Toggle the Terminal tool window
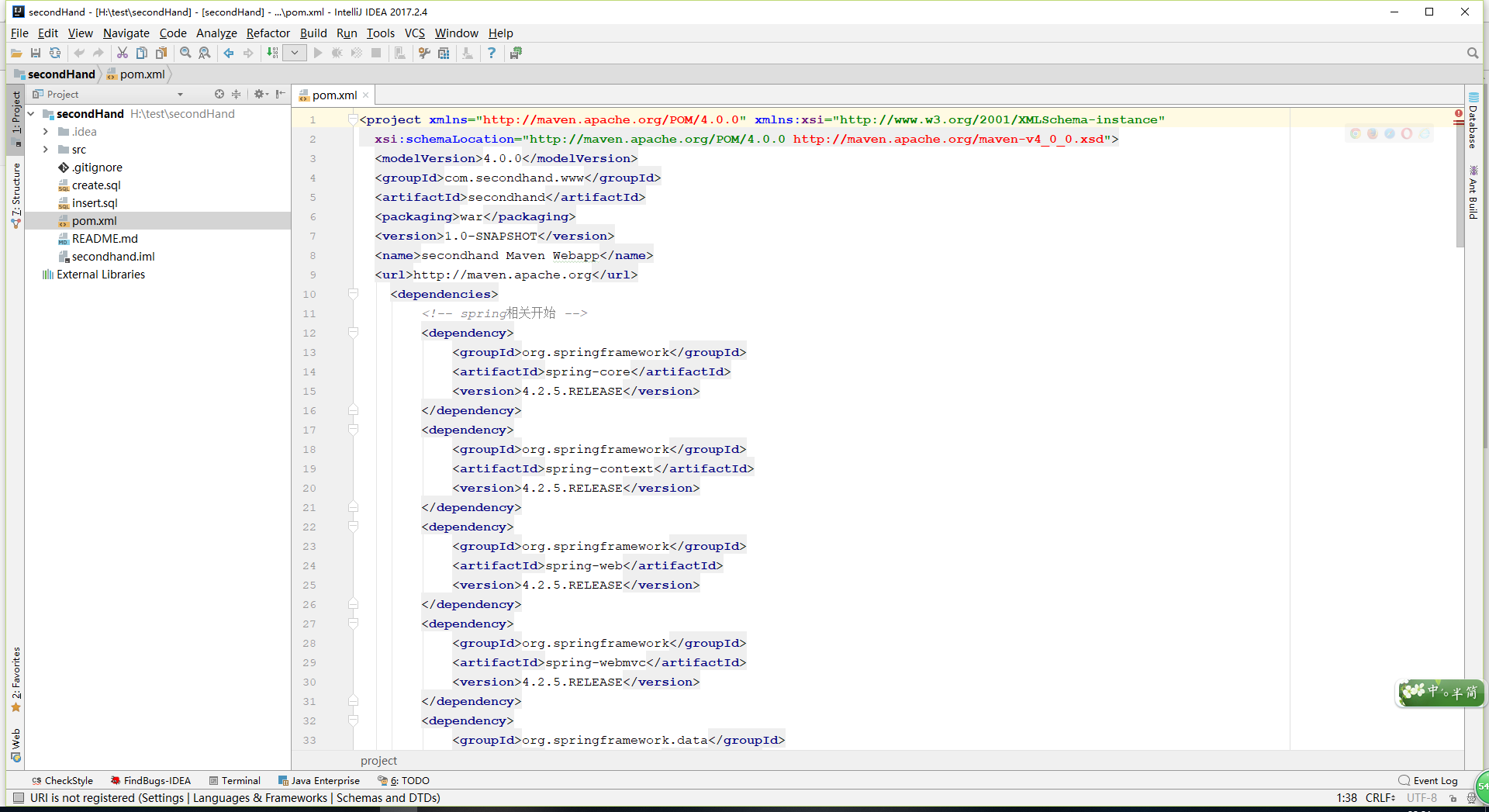This screenshot has height=812, width=1489. tap(235, 780)
